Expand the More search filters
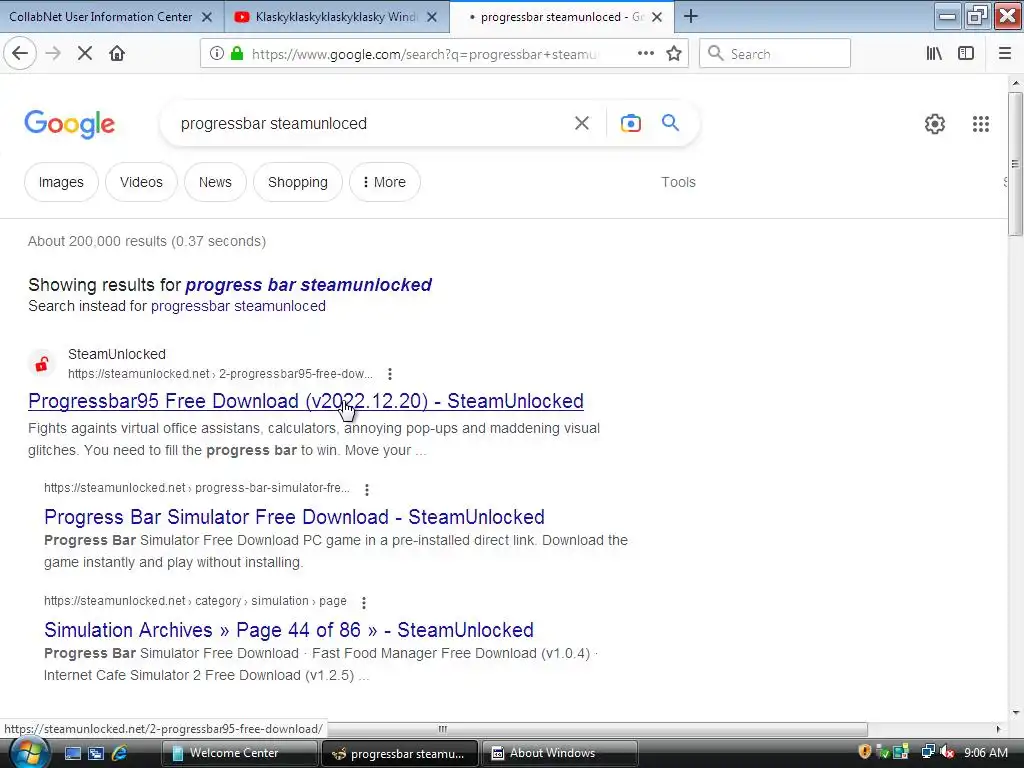The image size is (1024, 768). click(385, 182)
